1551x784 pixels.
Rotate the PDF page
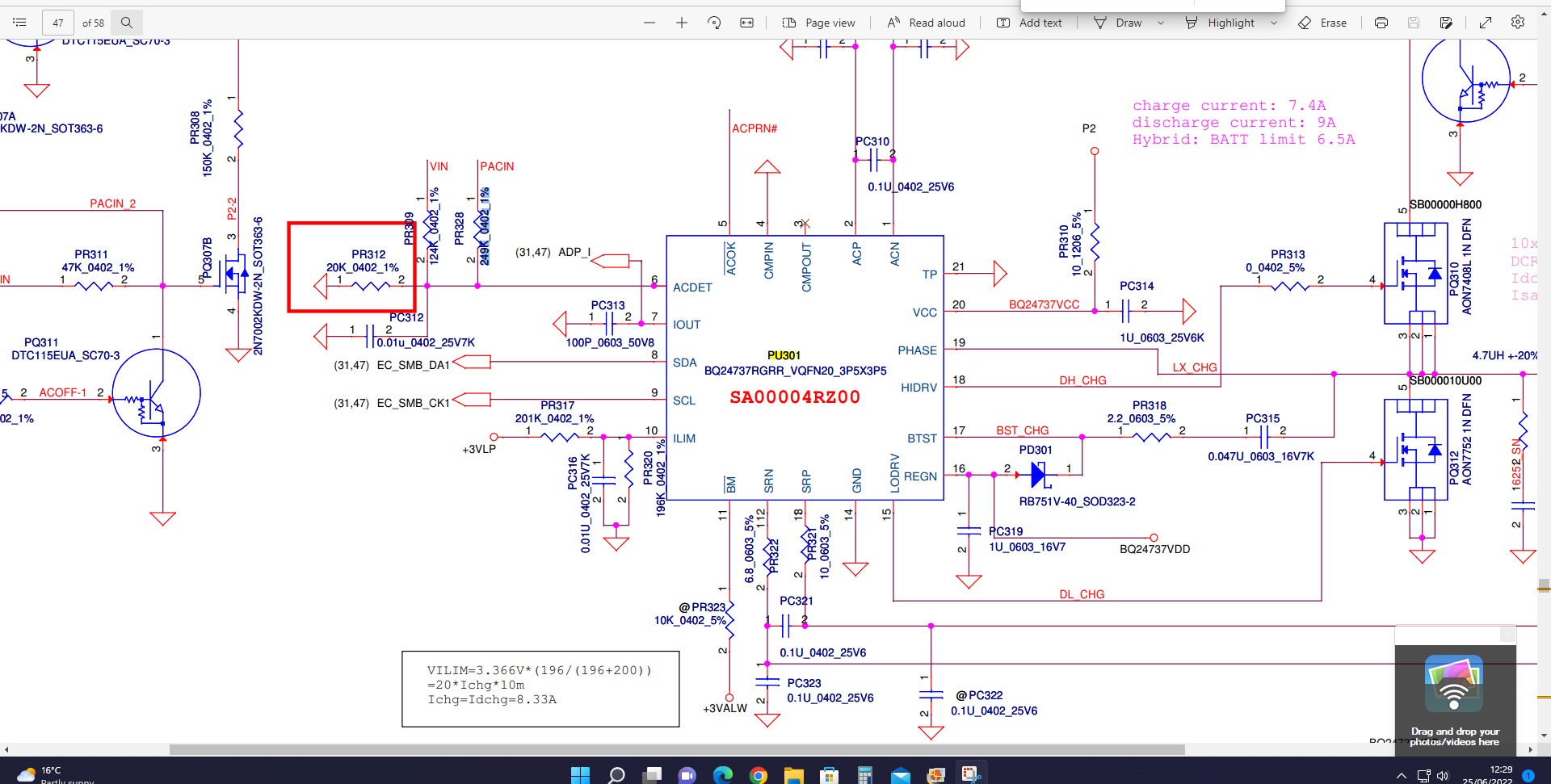tap(714, 23)
